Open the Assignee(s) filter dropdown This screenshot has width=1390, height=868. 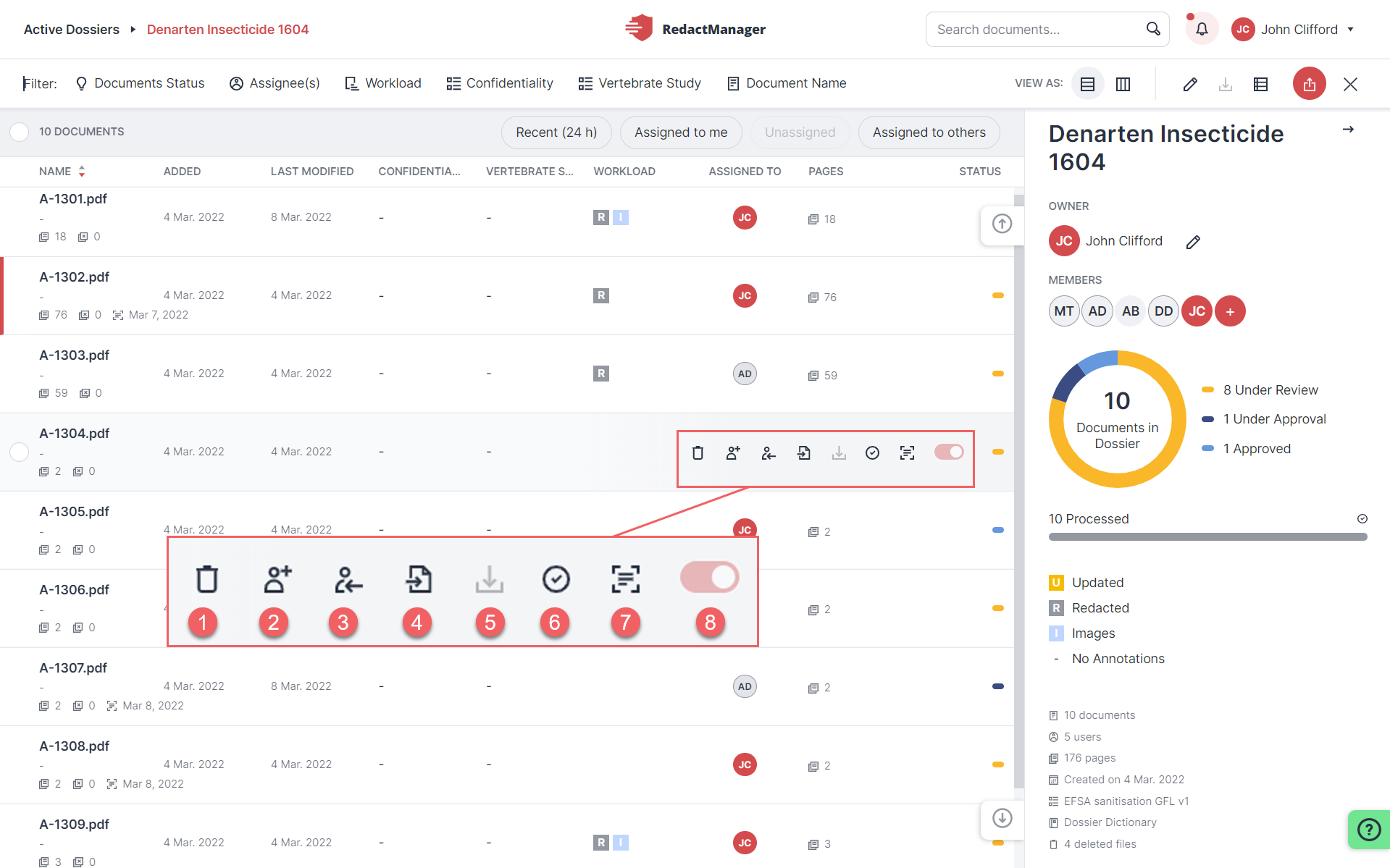[275, 83]
